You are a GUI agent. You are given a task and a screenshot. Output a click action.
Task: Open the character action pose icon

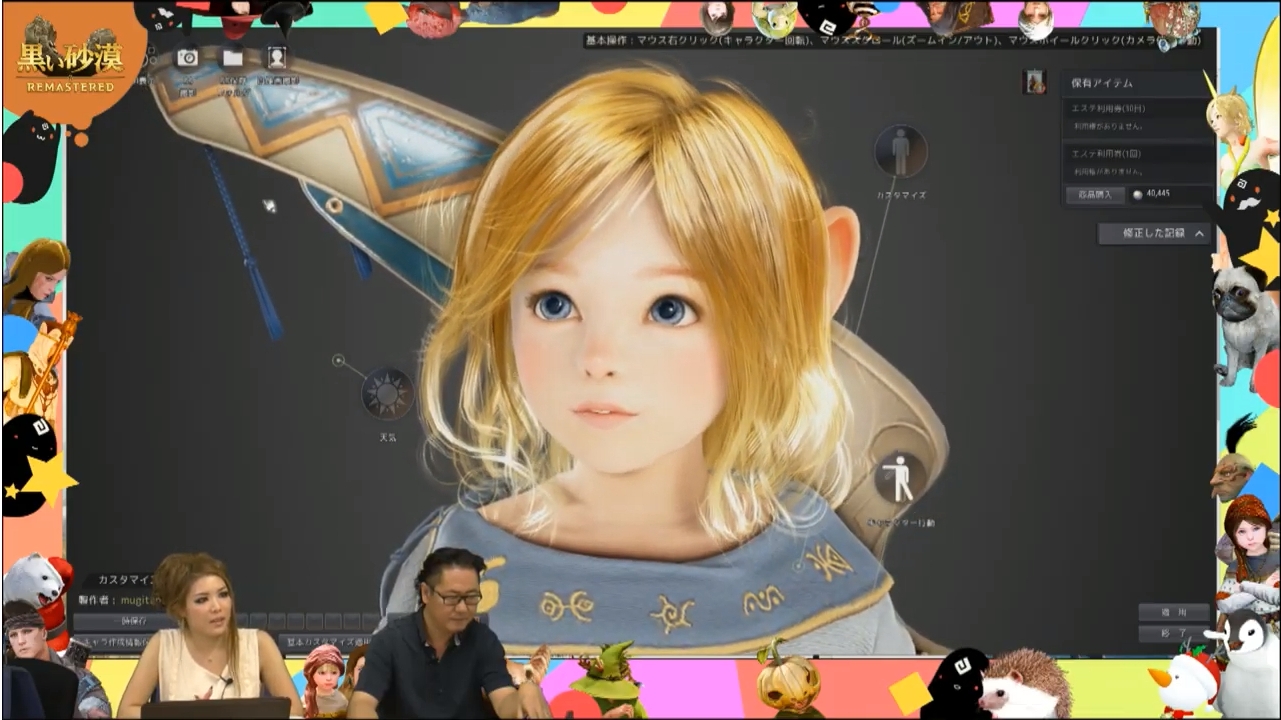900,478
